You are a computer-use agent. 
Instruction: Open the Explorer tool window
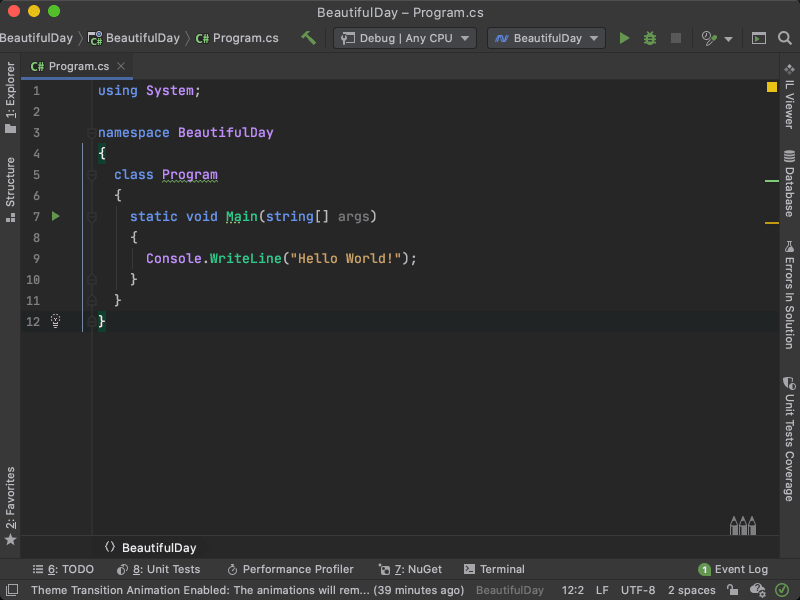pyautogui.click(x=10, y=97)
